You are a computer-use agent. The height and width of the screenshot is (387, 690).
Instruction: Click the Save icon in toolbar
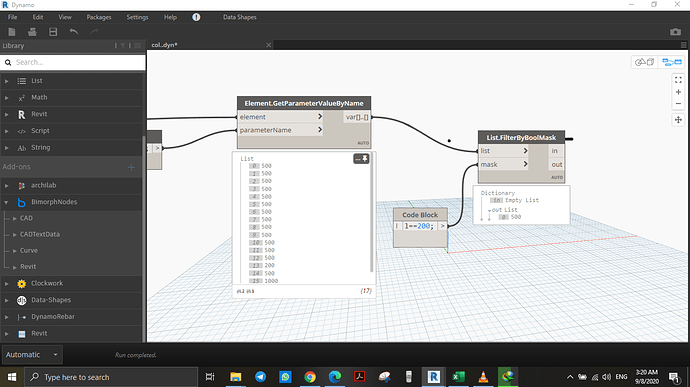[x=53, y=32]
